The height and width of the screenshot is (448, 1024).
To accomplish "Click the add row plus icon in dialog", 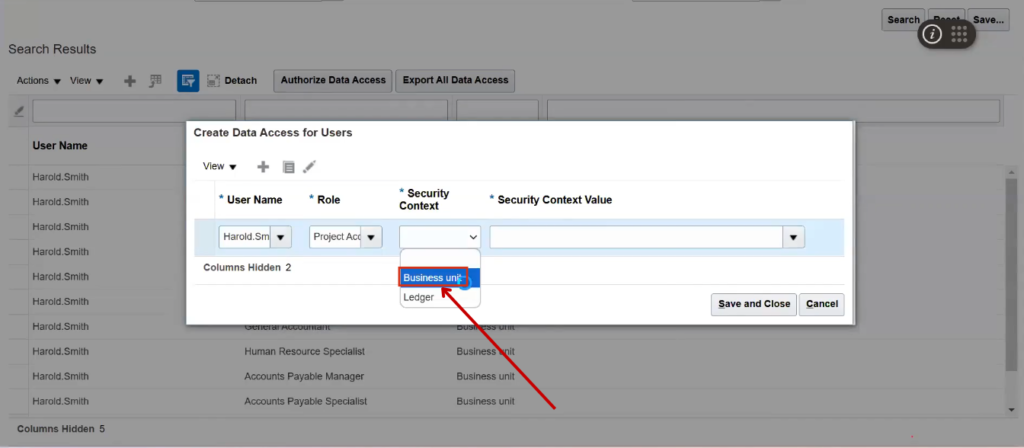I will (263, 167).
